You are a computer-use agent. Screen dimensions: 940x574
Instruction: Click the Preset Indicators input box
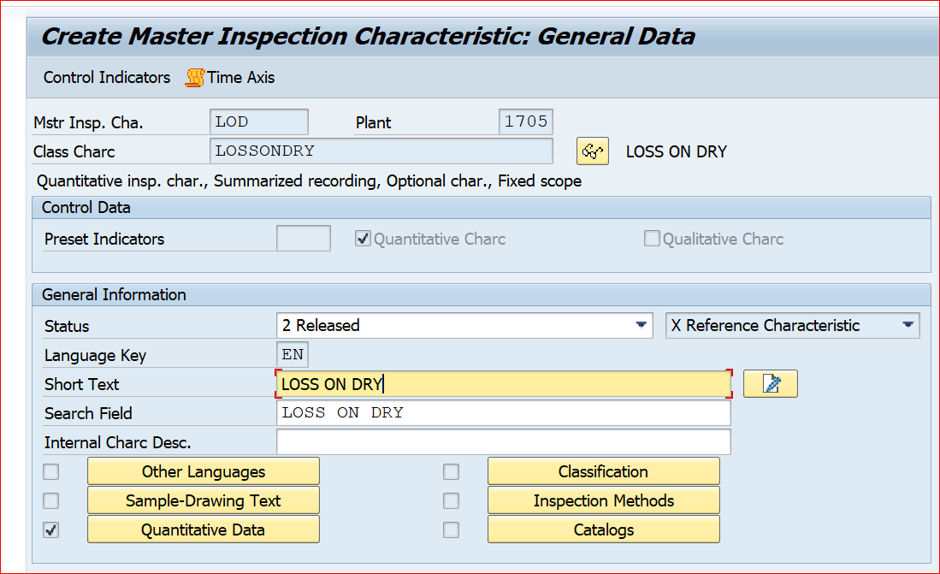303,238
